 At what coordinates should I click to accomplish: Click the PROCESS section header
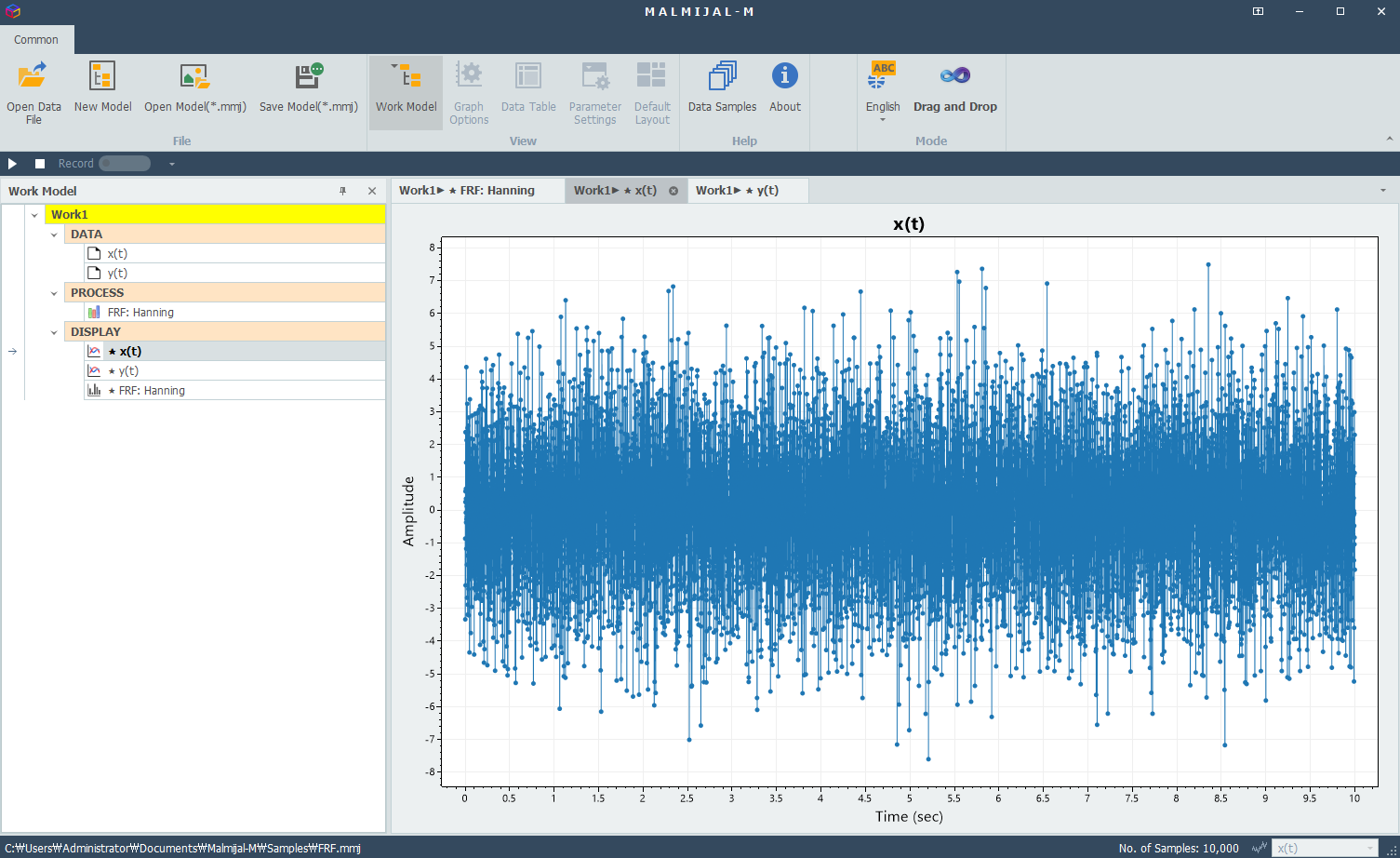pyautogui.click(x=224, y=292)
